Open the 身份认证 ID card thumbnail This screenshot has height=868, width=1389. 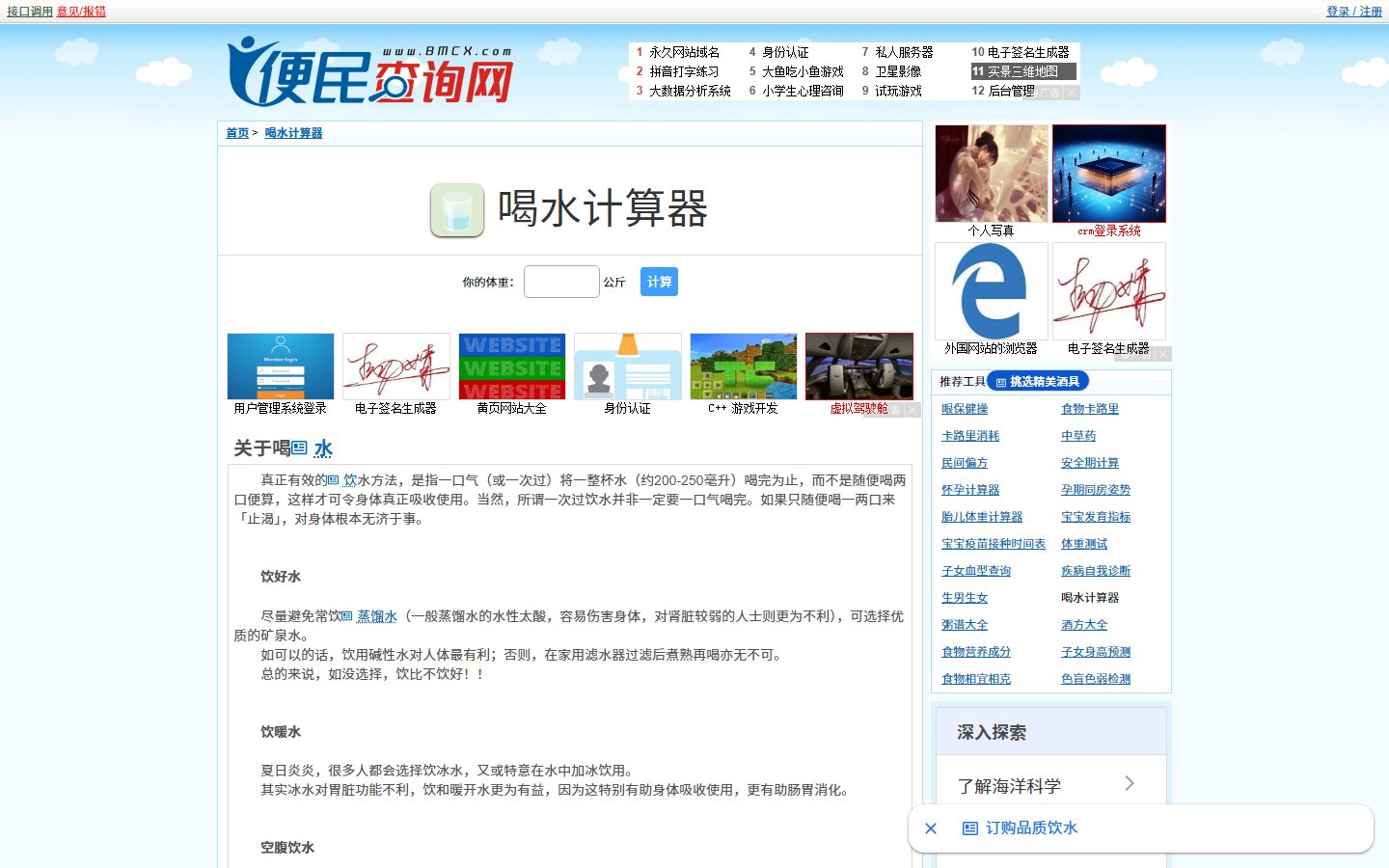pos(628,366)
